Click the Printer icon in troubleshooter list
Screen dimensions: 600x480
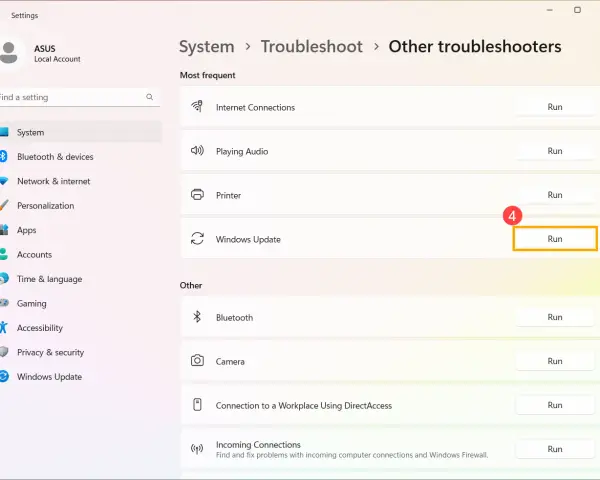pyautogui.click(x=197, y=194)
